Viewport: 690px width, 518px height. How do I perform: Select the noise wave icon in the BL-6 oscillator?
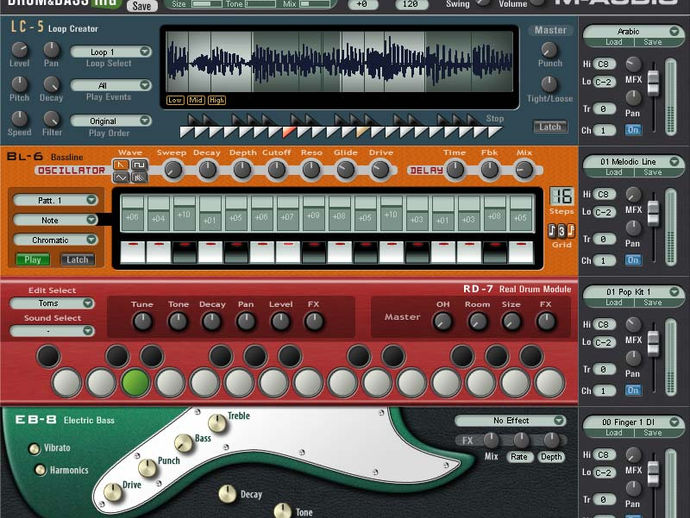[x=139, y=177]
